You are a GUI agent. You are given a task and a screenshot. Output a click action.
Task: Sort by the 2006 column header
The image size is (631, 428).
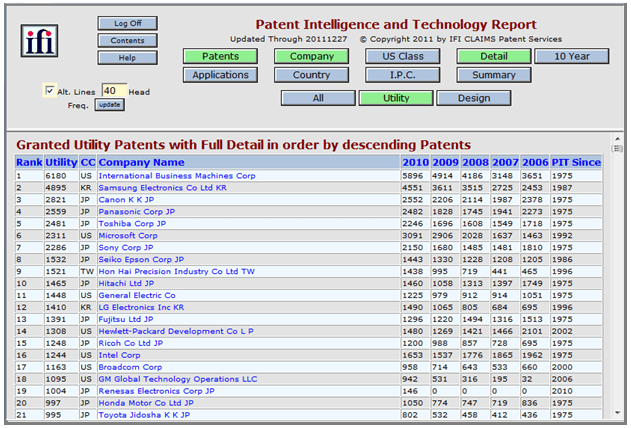(535, 162)
